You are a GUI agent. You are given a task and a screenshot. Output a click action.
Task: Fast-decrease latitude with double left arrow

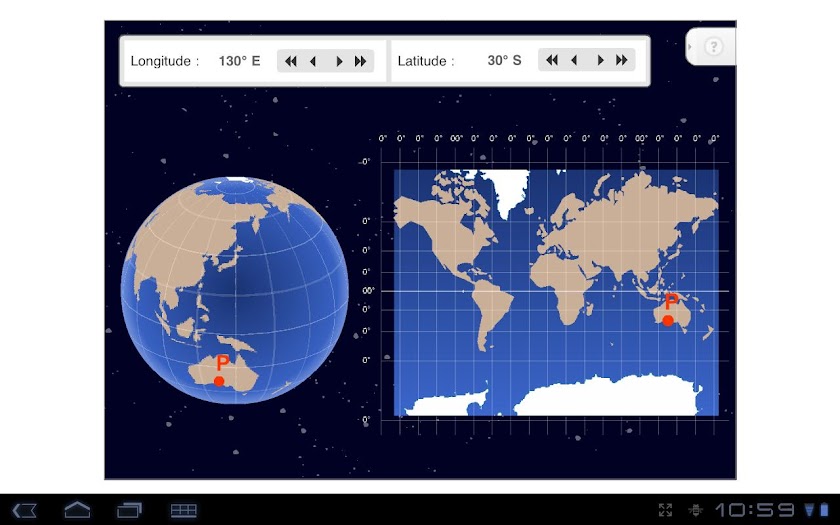coord(552,60)
